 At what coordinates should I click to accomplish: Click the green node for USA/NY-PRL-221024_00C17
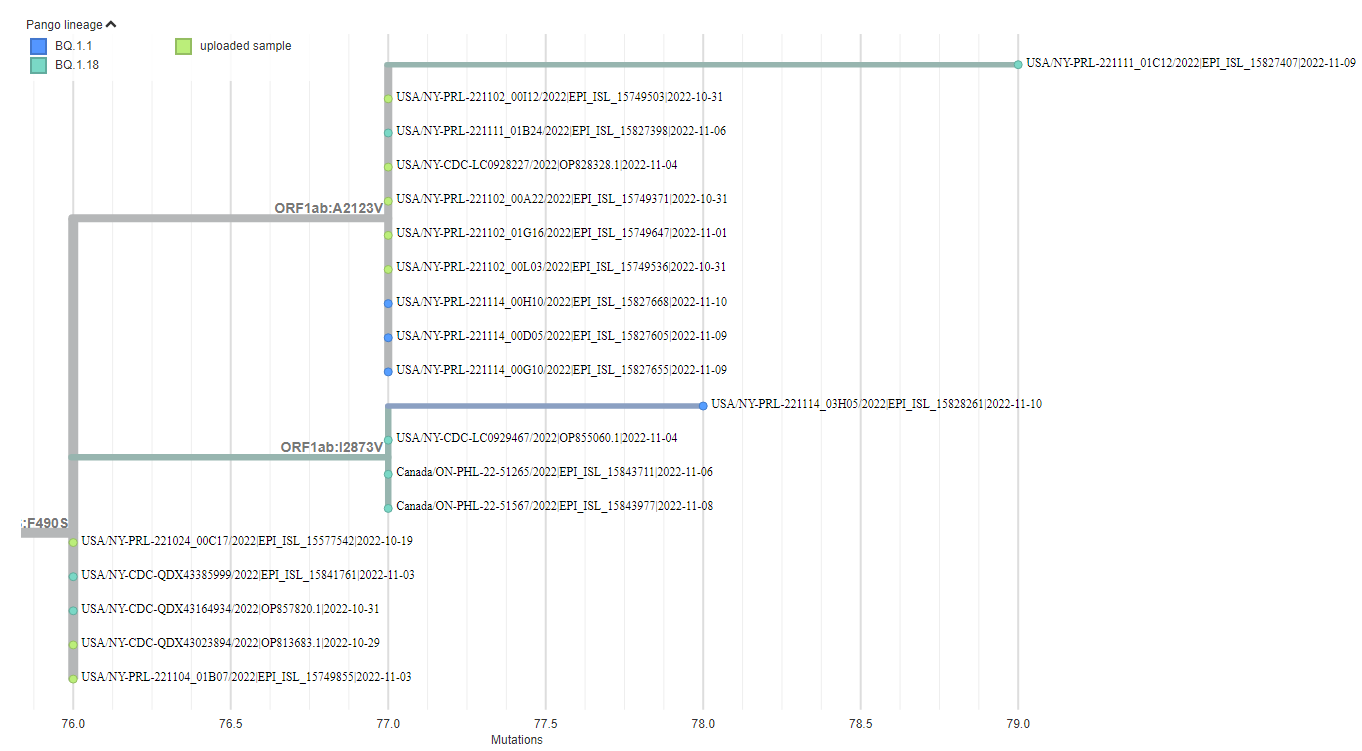[72, 541]
